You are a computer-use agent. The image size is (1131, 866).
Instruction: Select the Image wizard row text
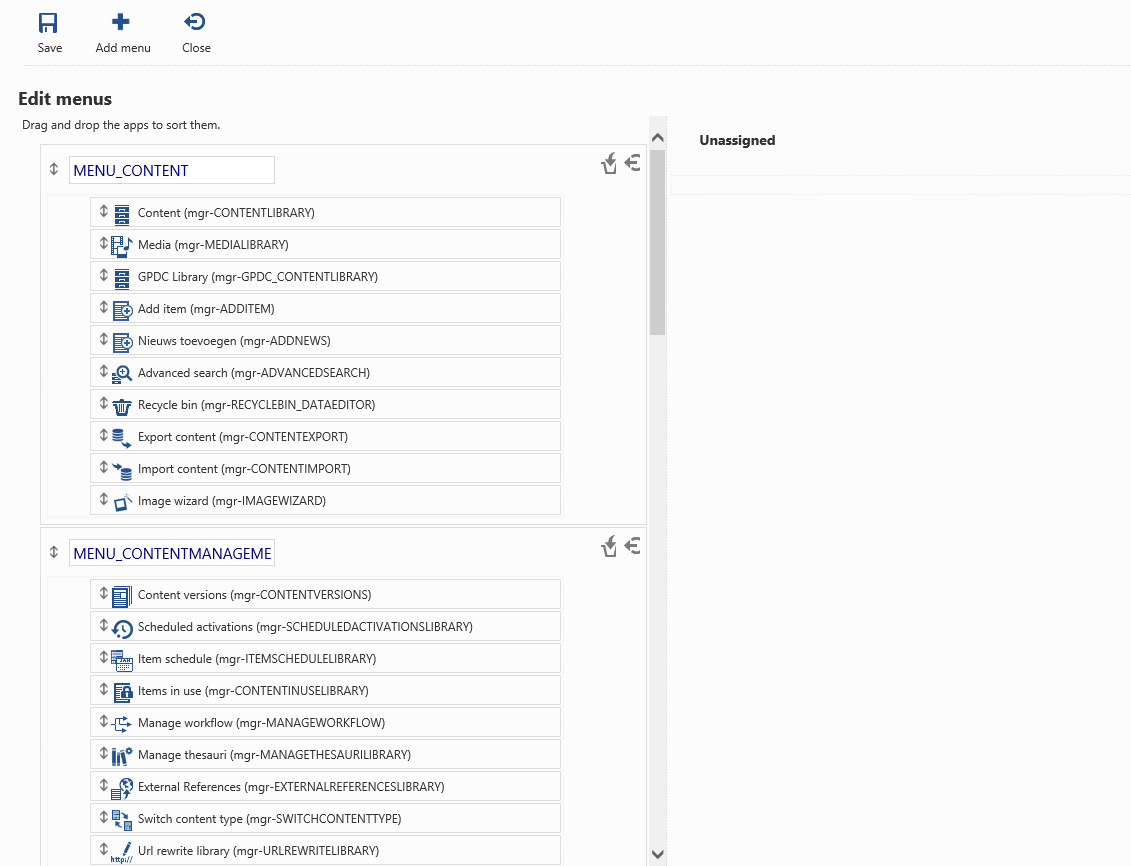coord(232,500)
